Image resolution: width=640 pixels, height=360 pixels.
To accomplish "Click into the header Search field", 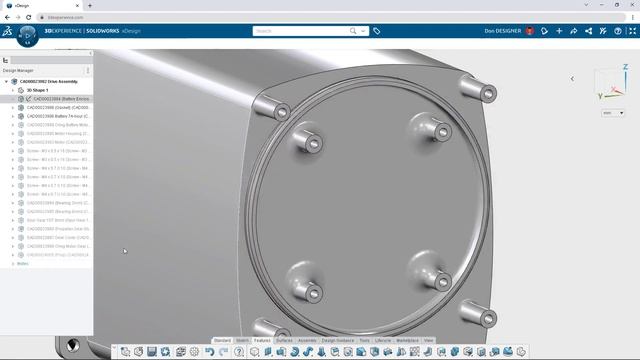I will point(301,31).
